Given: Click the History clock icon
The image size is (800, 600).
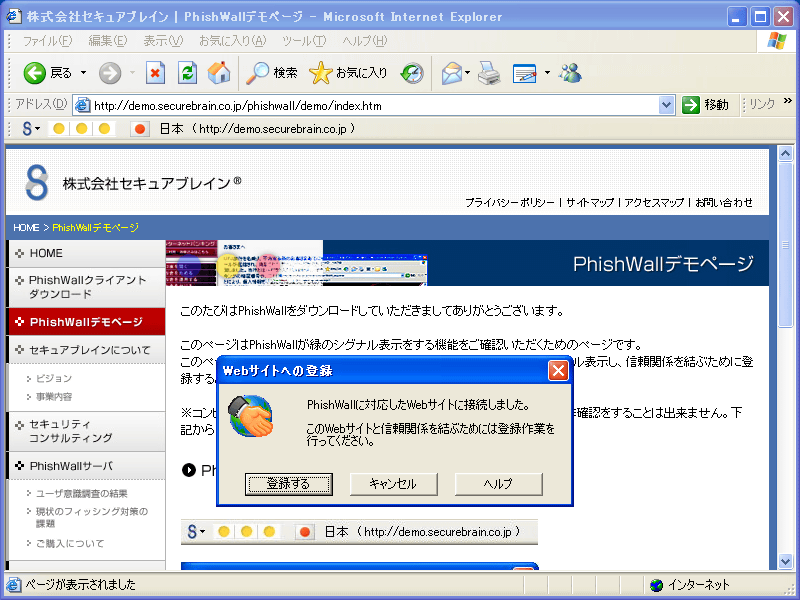Looking at the screenshot, I should point(412,73).
